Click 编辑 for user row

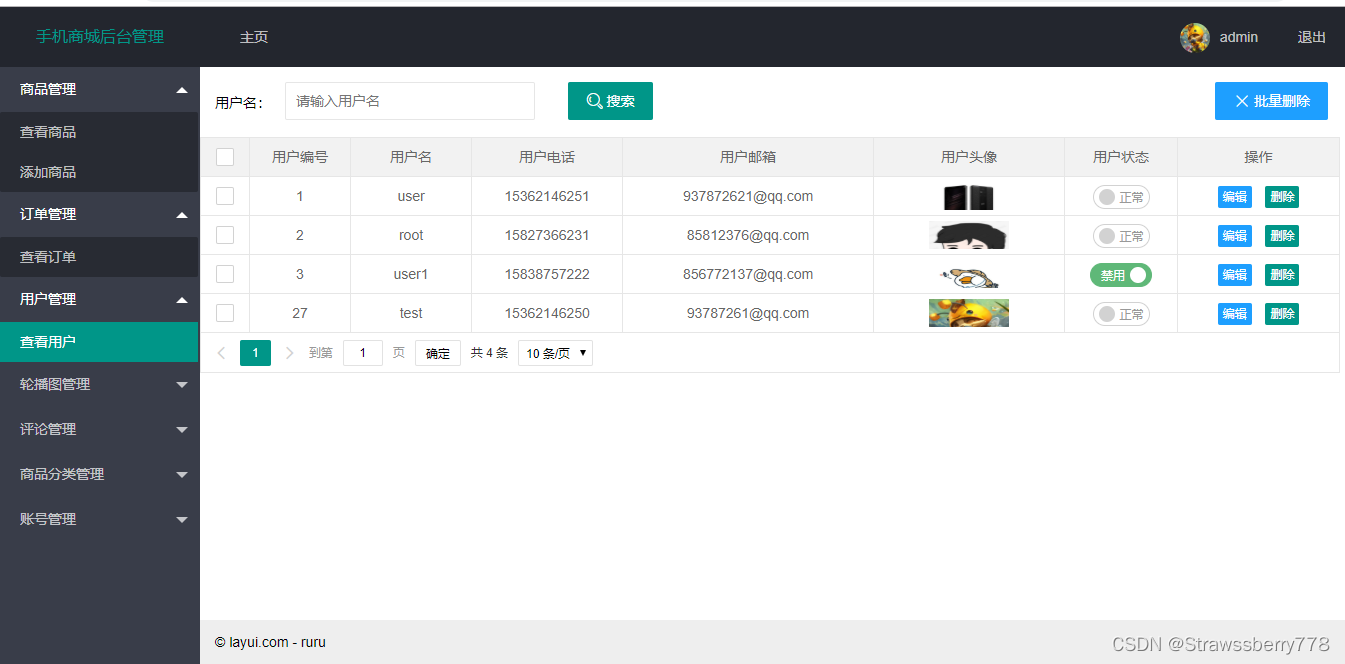[x=1235, y=197]
